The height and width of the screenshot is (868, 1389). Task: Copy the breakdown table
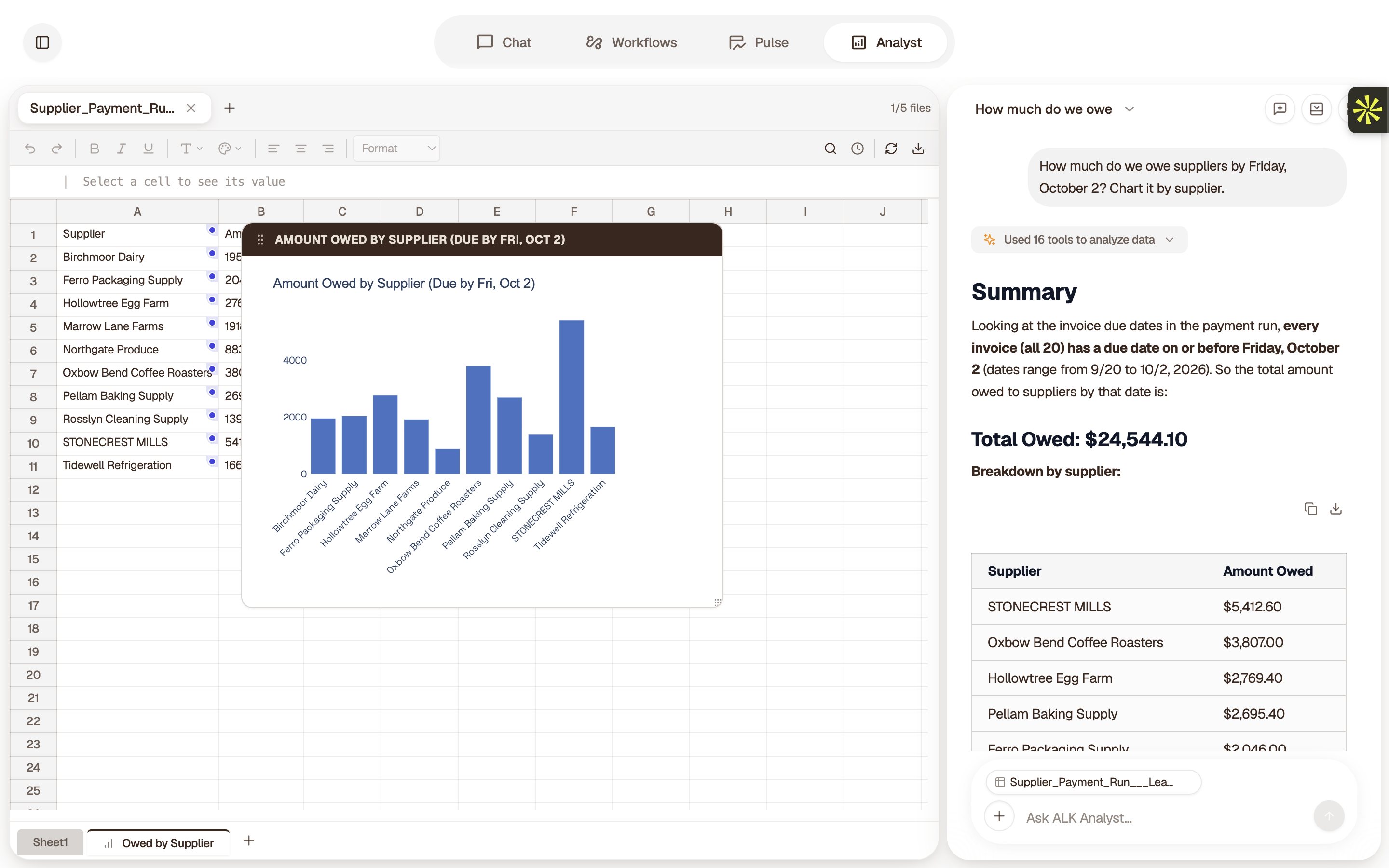point(1310,509)
